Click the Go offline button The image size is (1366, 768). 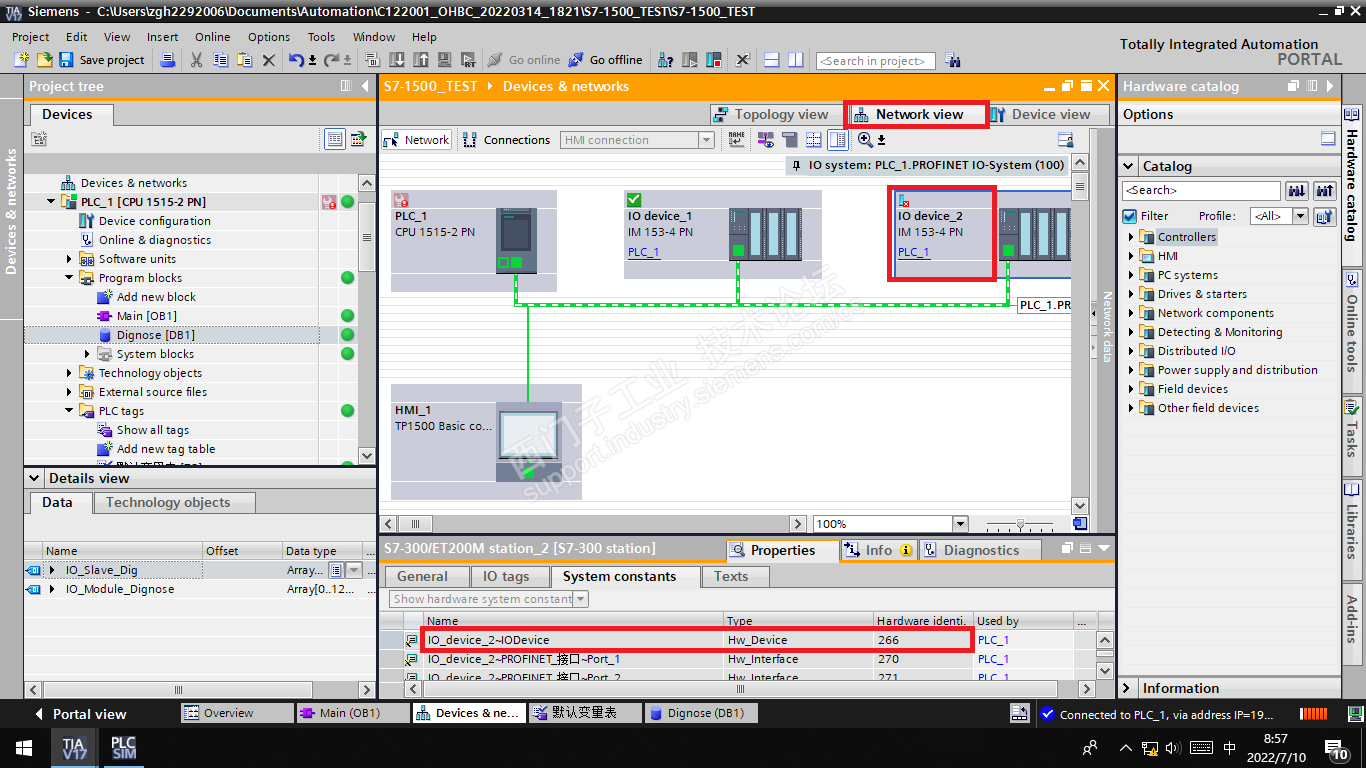tap(605, 60)
